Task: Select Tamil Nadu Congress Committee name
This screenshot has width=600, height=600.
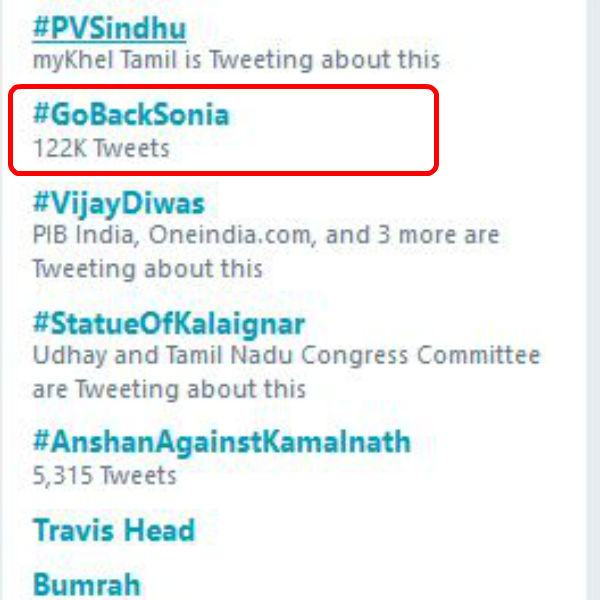Action: click(x=345, y=355)
